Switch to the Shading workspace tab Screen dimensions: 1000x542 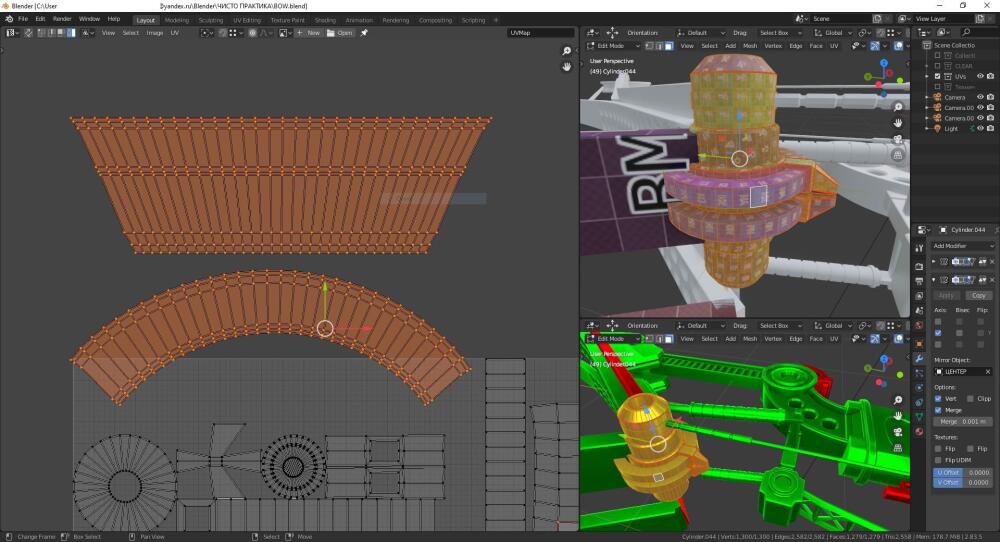tap(325, 20)
